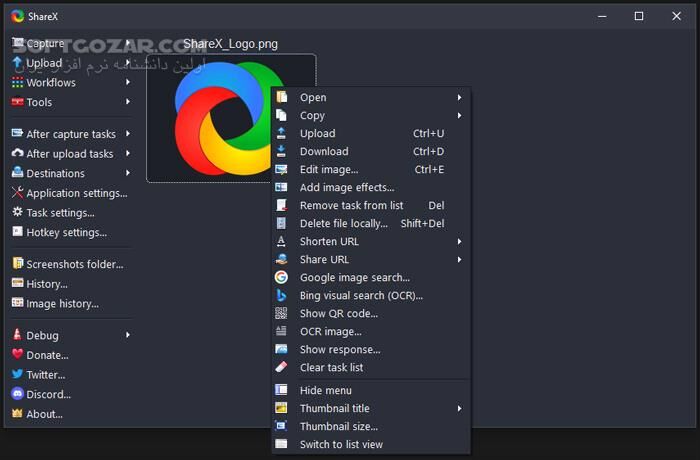Viewport: 700px width, 460px height.
Task: Select the ShareX_Logo.png thumbnail
Action: click(231, 117)
